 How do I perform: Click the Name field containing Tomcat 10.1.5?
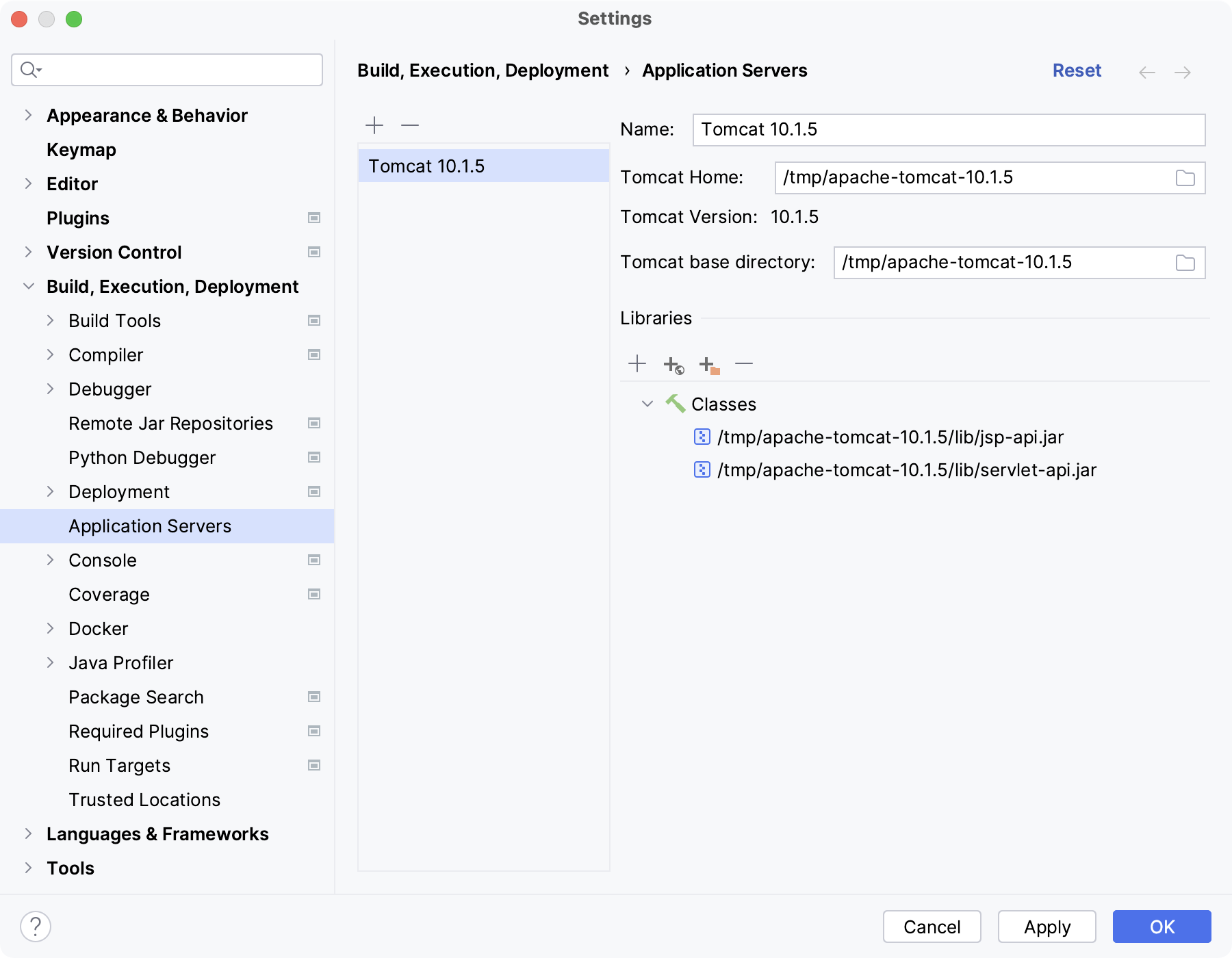949,130
